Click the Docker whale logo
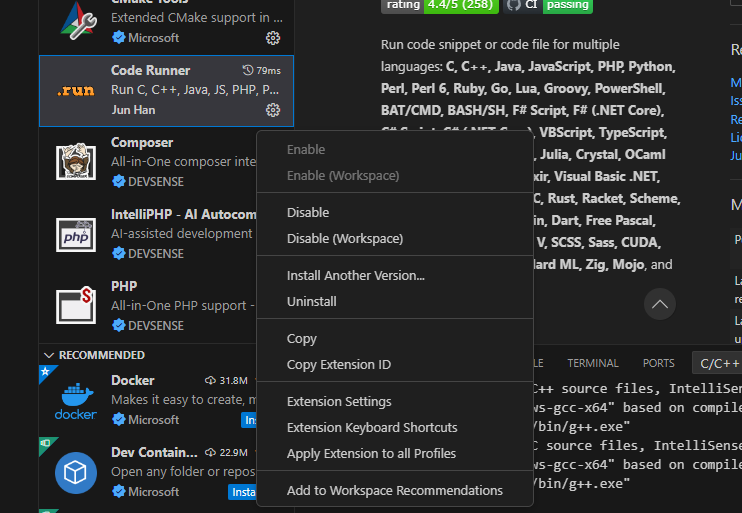 76,401
